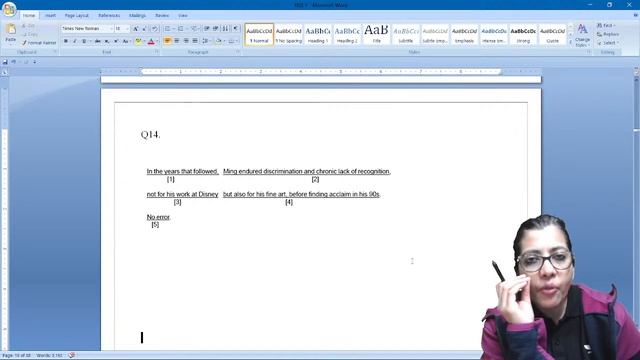This screenshot has height=360, width=640.
Task: Click the Find button
Action: coord(605,26)
